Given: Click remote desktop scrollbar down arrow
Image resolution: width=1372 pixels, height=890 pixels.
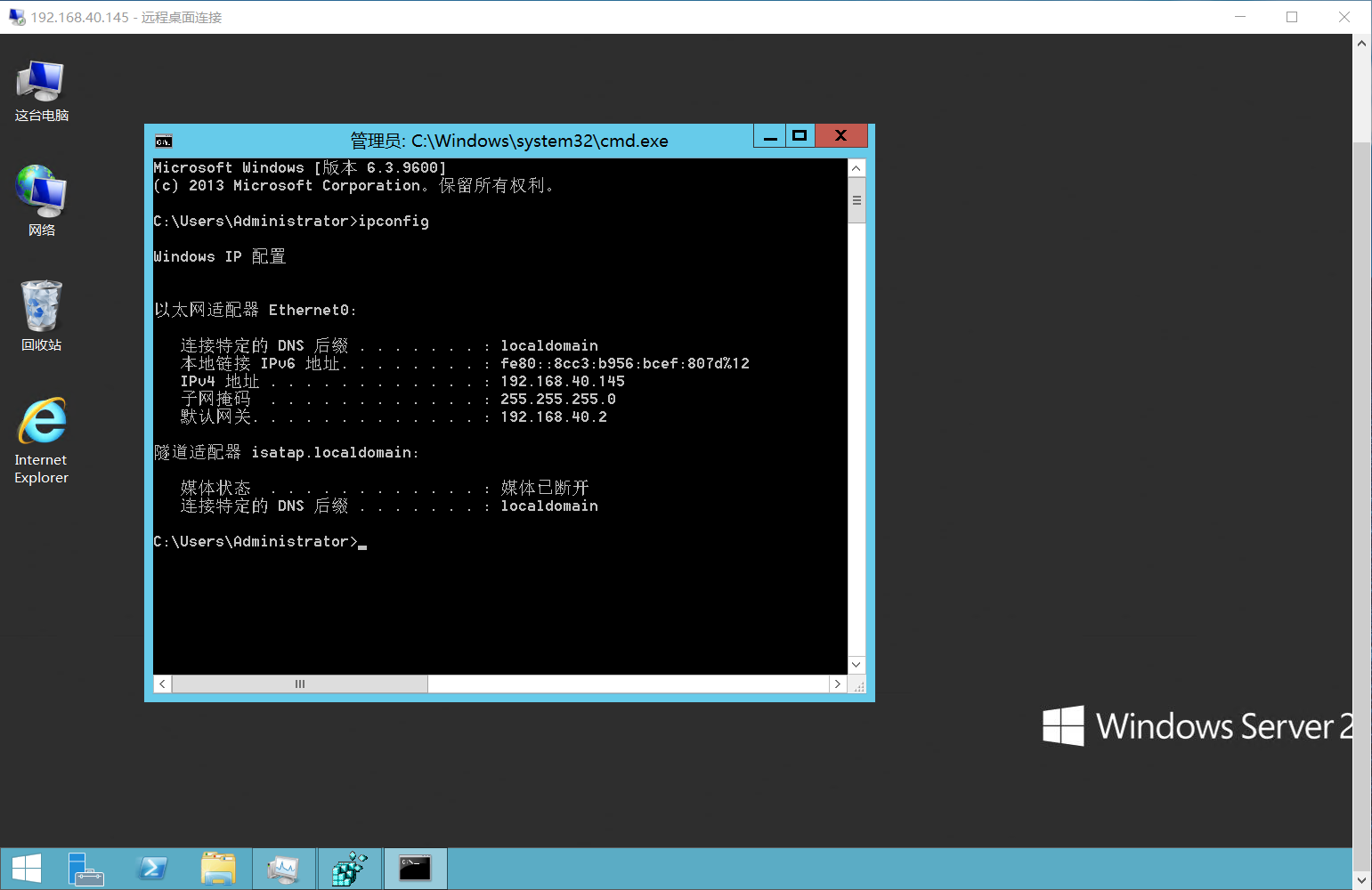Looking at the screenshot, I should tap(1361, 880).
